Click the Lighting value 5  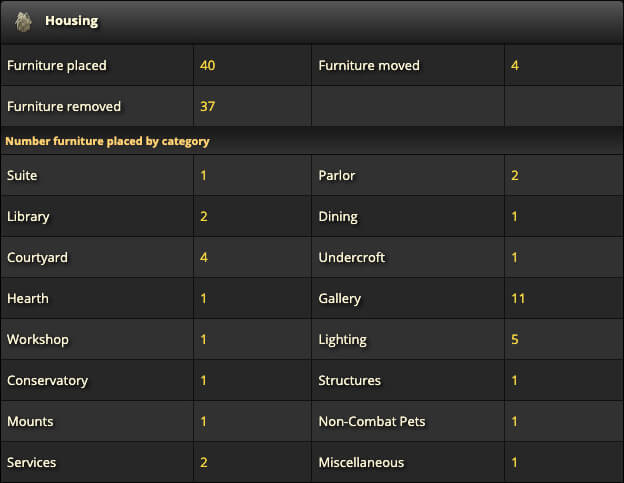515,339
